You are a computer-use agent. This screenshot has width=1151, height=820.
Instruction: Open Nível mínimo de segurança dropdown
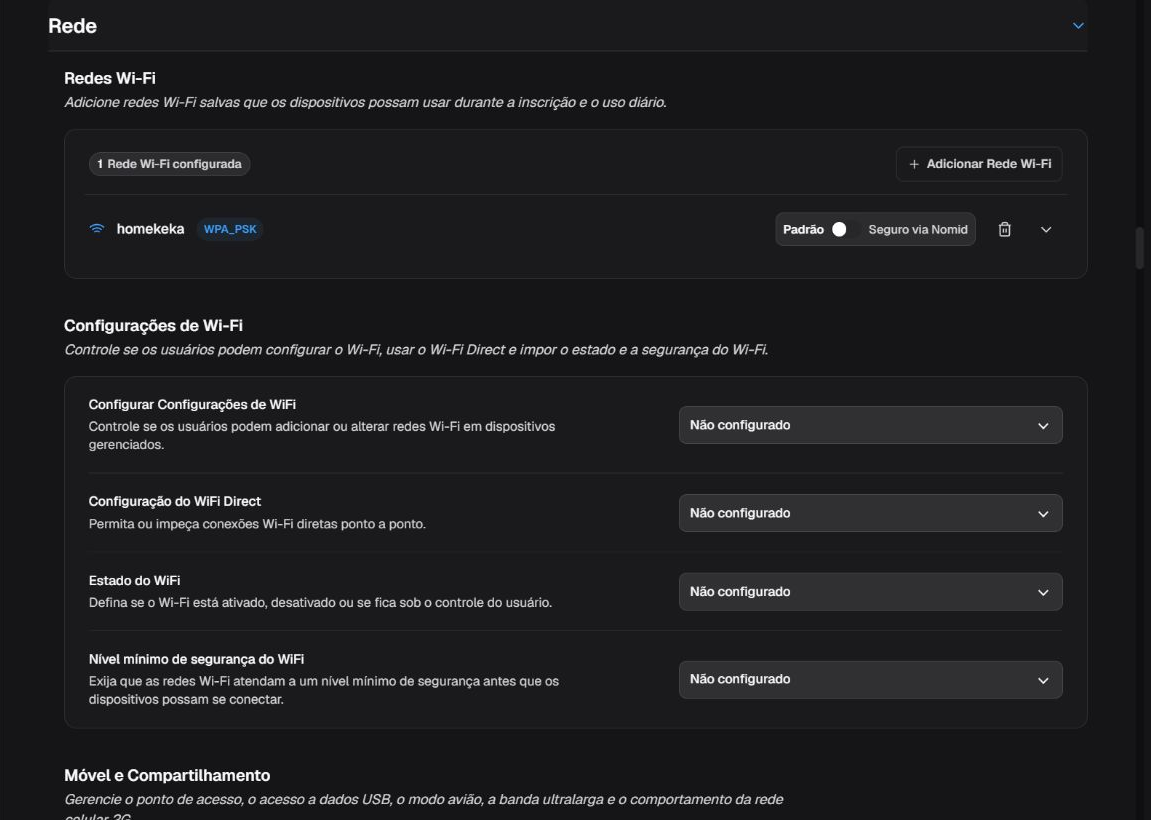(x=870, y=680)
